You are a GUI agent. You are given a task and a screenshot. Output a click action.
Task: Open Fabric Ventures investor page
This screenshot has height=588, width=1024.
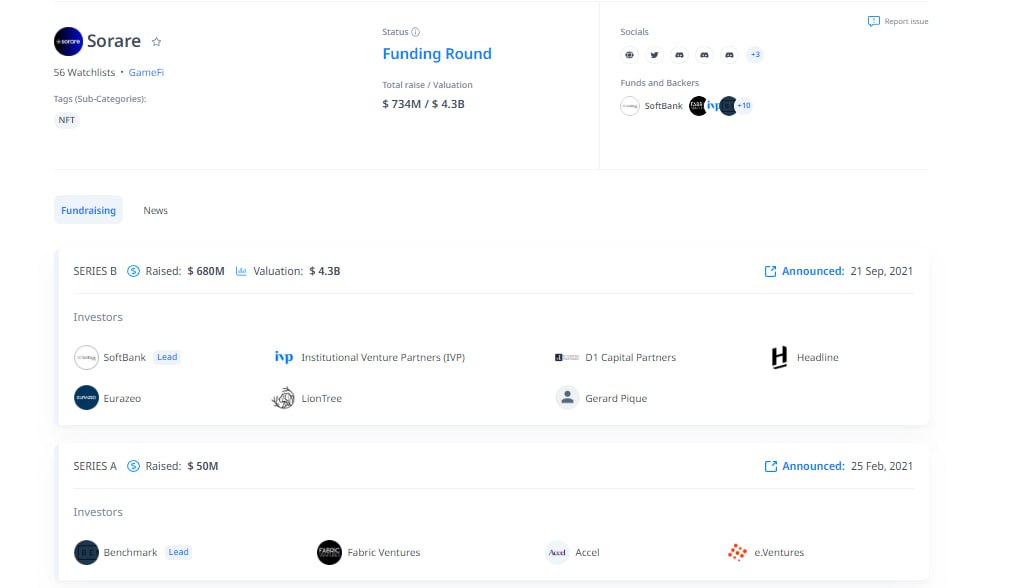[x=384, y=553]
